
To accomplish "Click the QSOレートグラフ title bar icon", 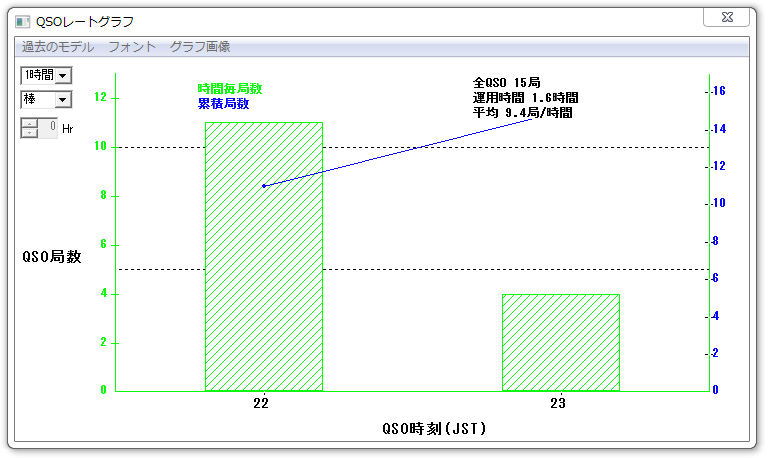I will tap(23, 22).
